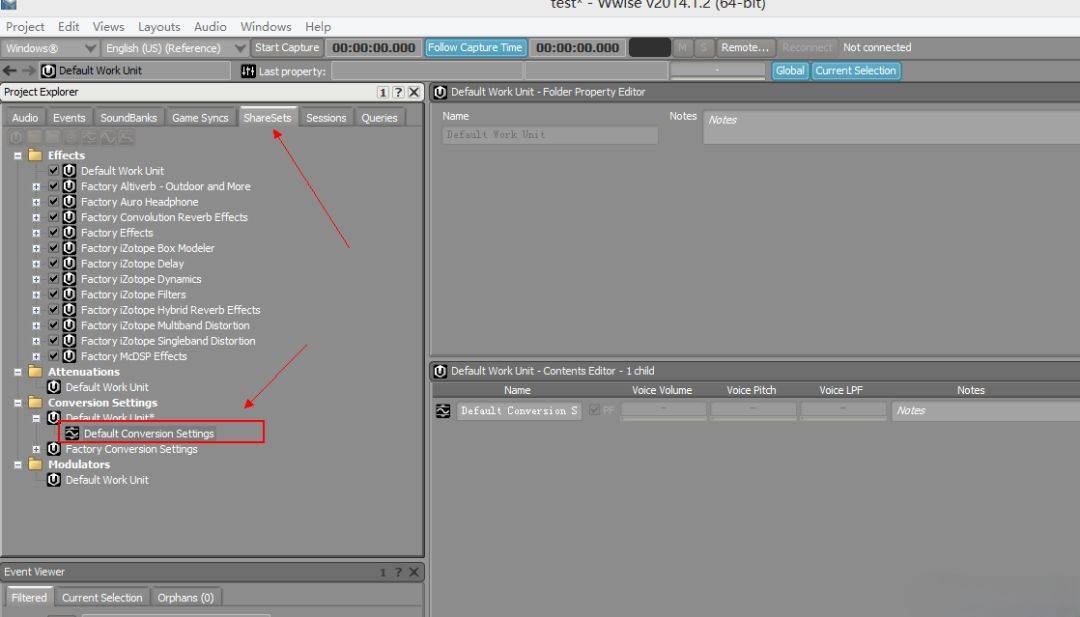Uncheck Factory iZotope Multiband Distortion checkbox
Image resolution: width=1080 pixels, height=617 pixels.
point(53,325)
